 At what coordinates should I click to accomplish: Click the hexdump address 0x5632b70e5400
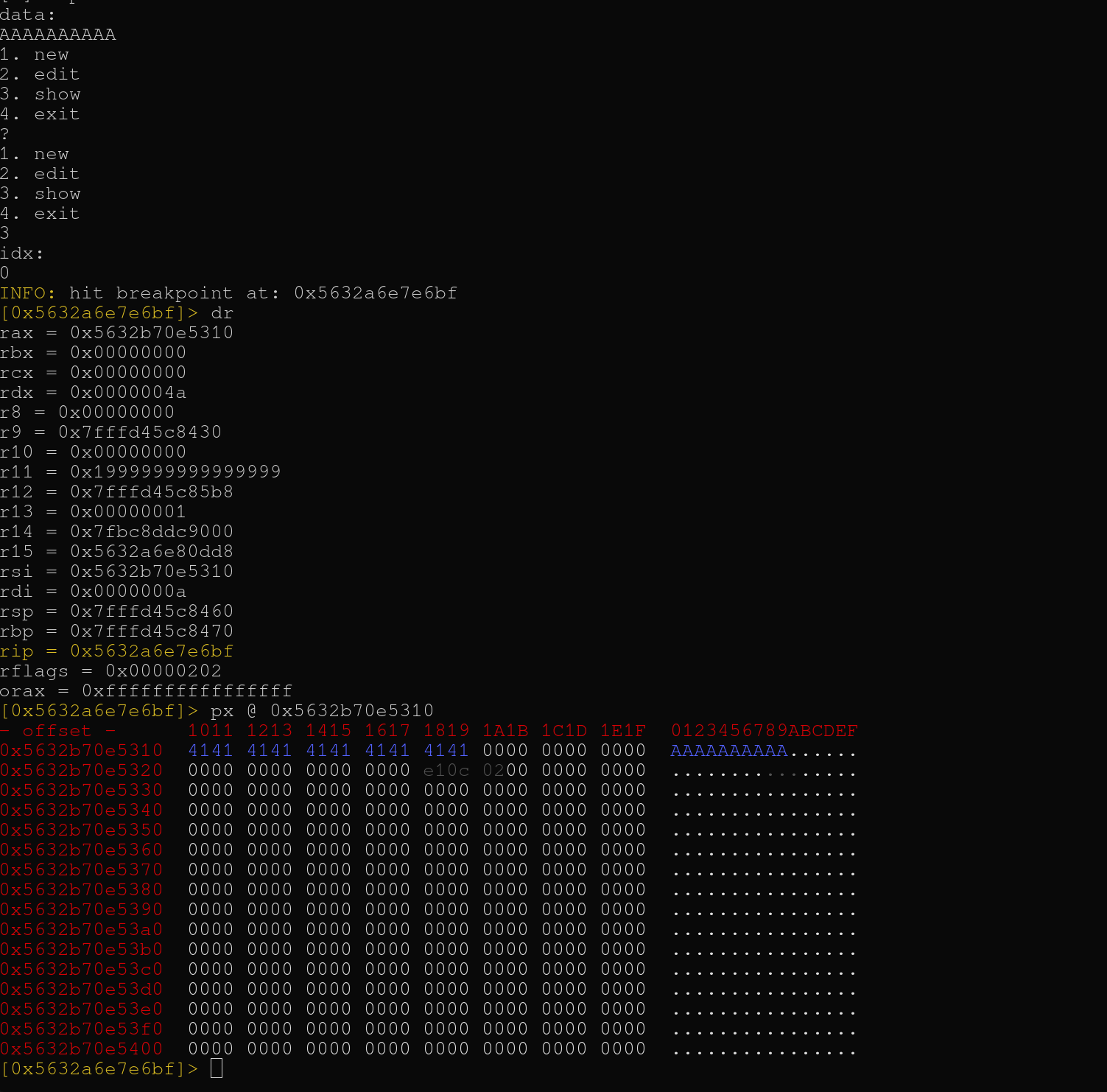coord(81,1049)
